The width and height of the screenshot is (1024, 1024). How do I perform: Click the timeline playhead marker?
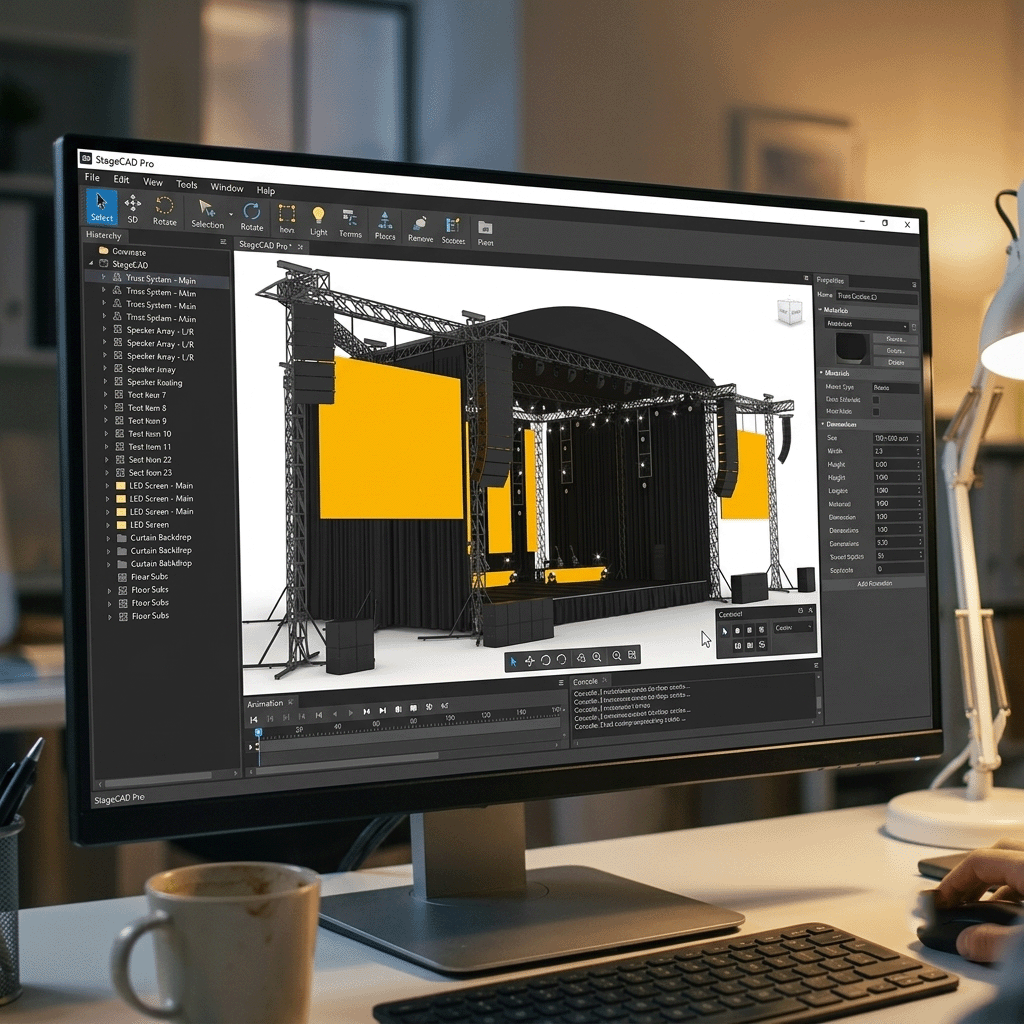click(x=258, y=733)
